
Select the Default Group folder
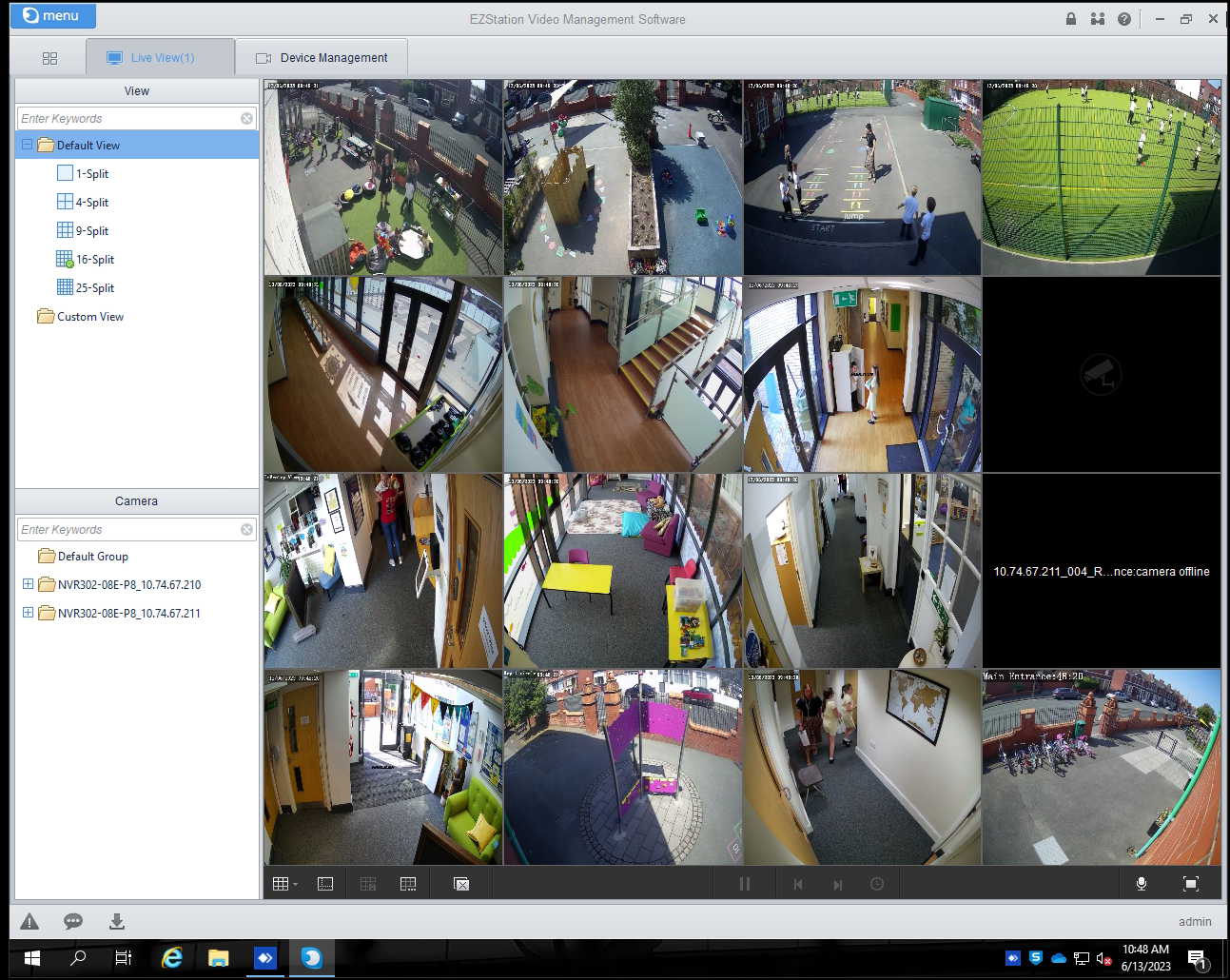coord(83,556)
